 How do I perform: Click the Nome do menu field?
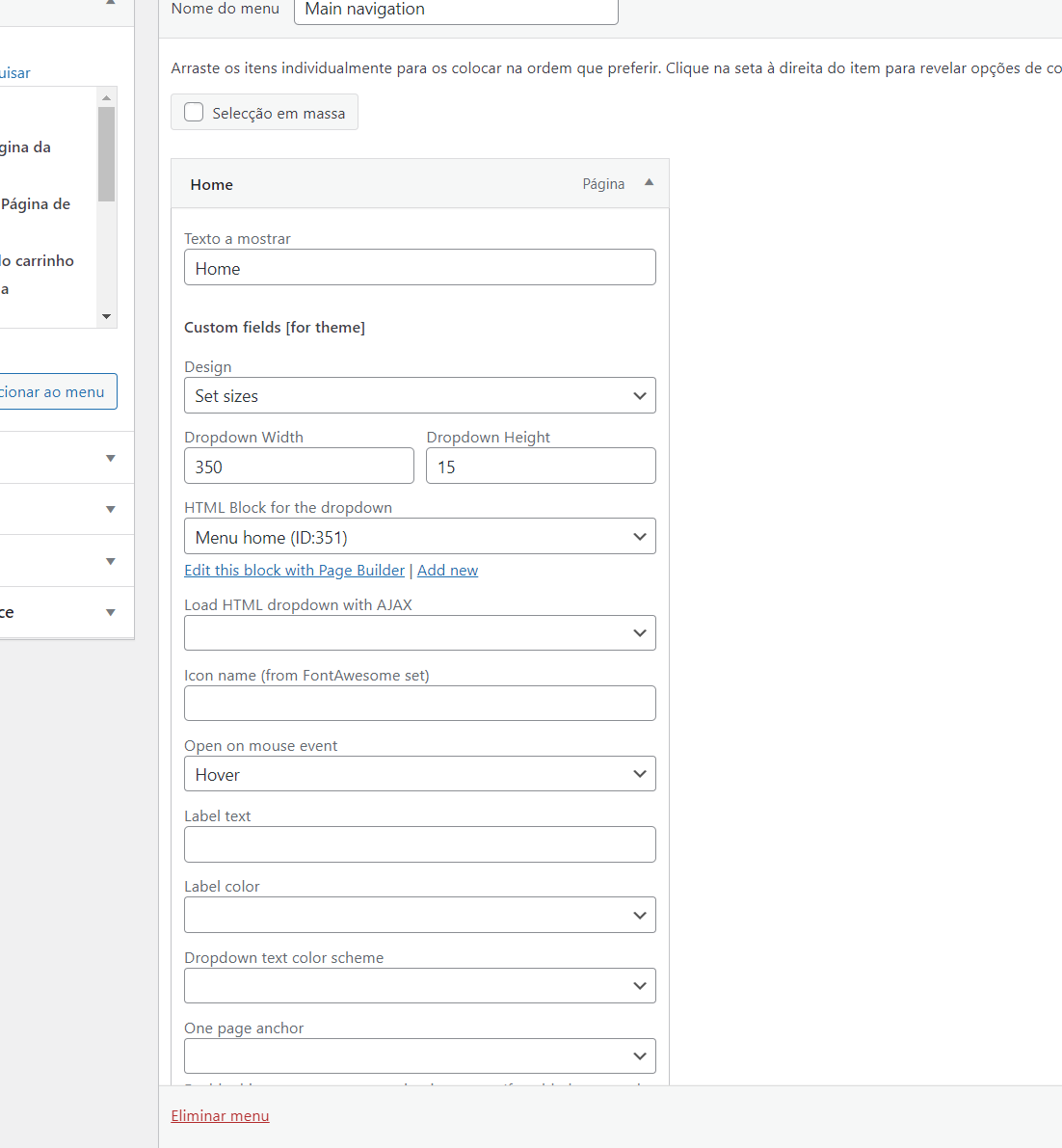(455, 10)
